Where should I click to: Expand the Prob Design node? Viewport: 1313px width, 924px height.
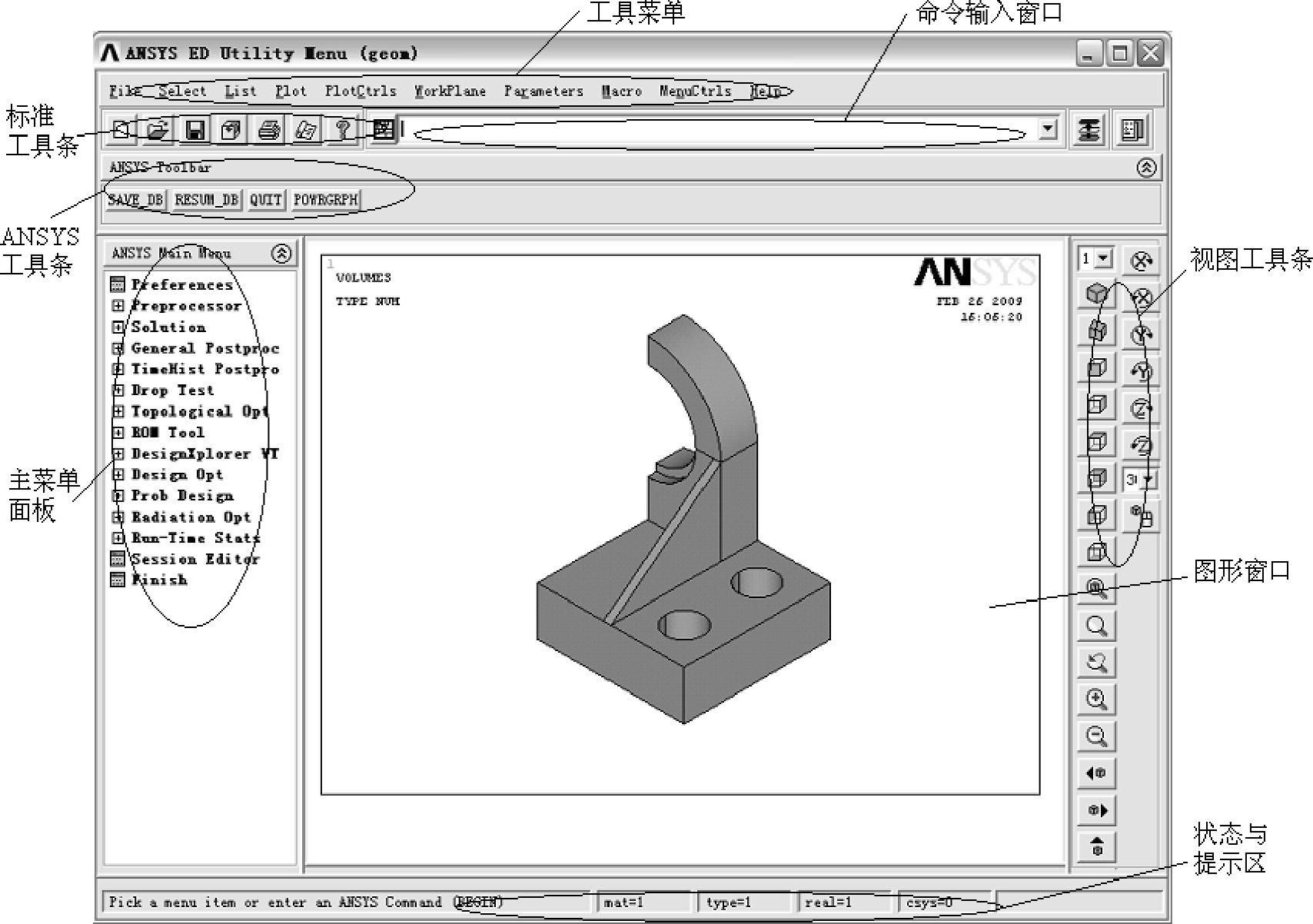(118, 496)
